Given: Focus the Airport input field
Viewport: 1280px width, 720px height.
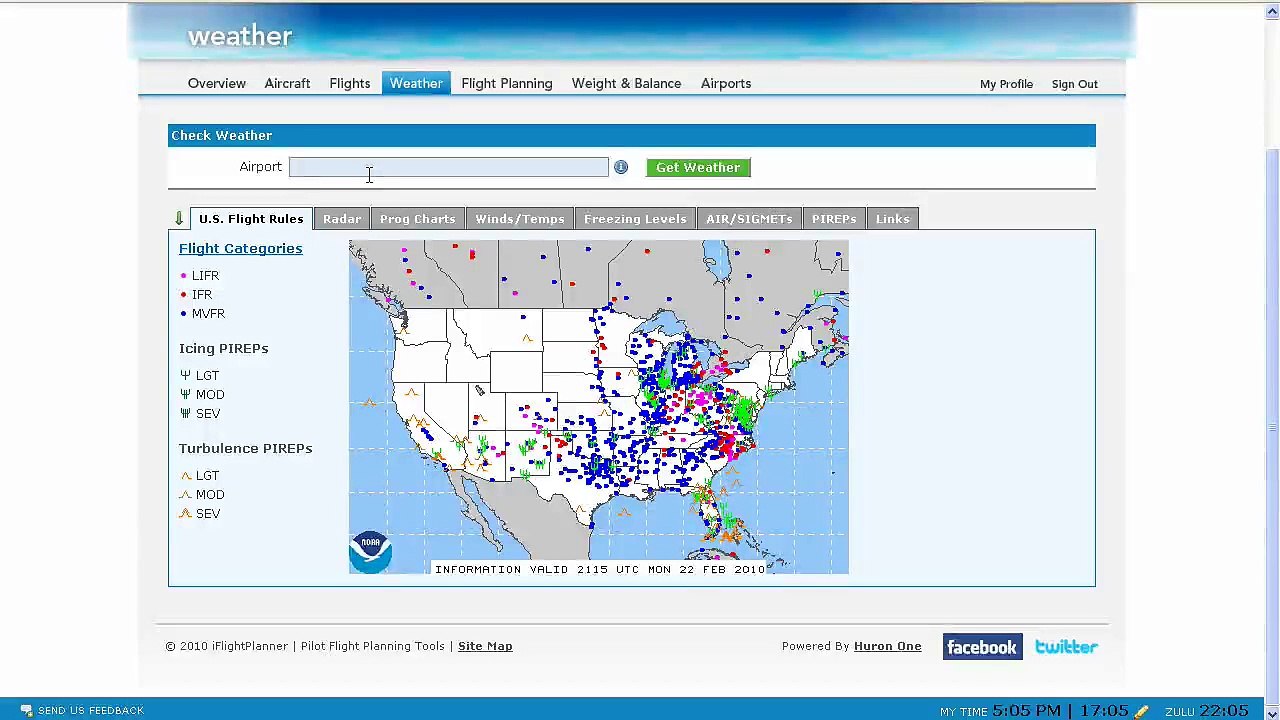Looking at the screenshot, I should pos(449,167).
